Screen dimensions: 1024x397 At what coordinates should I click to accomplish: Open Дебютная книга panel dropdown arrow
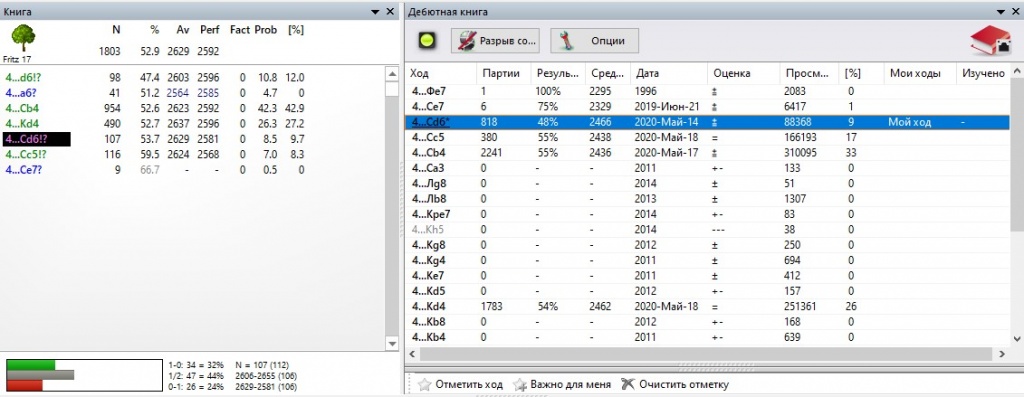click(999, 12)
